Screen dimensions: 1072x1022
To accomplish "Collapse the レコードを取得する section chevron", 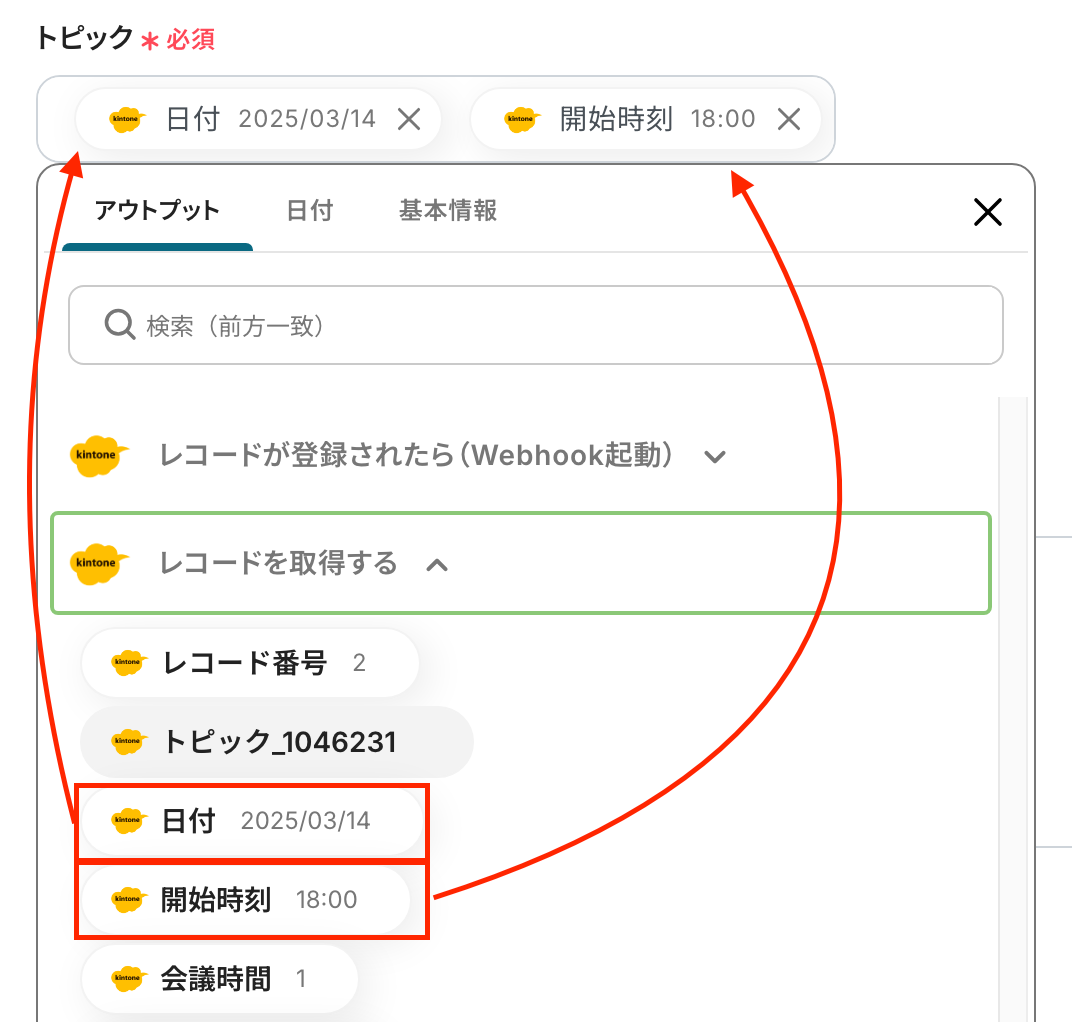I will [x=438, y=565].
